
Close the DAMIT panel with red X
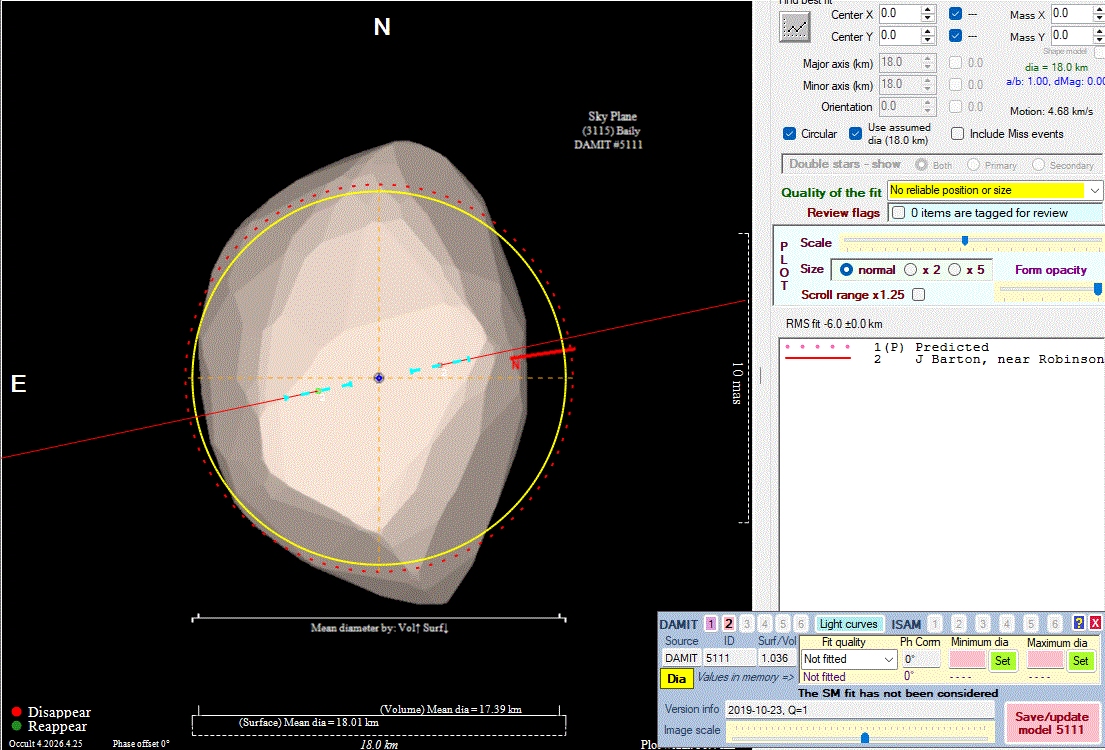1095,623
